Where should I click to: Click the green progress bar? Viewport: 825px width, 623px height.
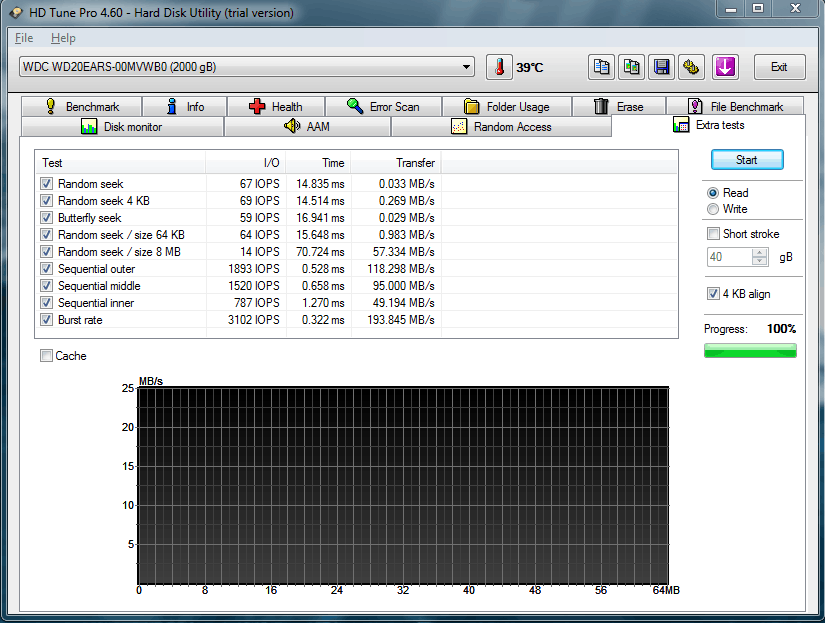(750, 350)
